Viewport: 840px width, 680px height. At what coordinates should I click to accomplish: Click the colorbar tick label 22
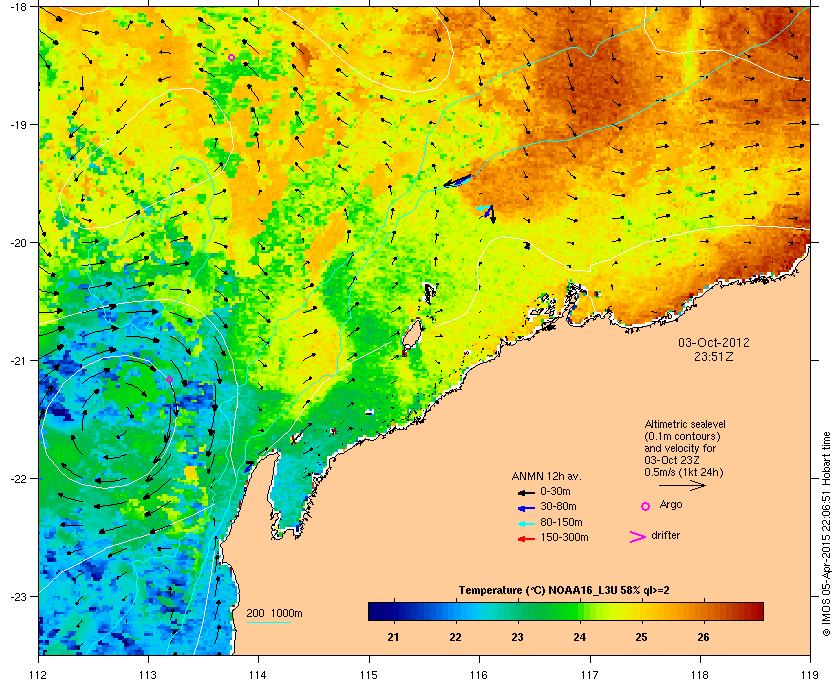click(x=455, y=637)
